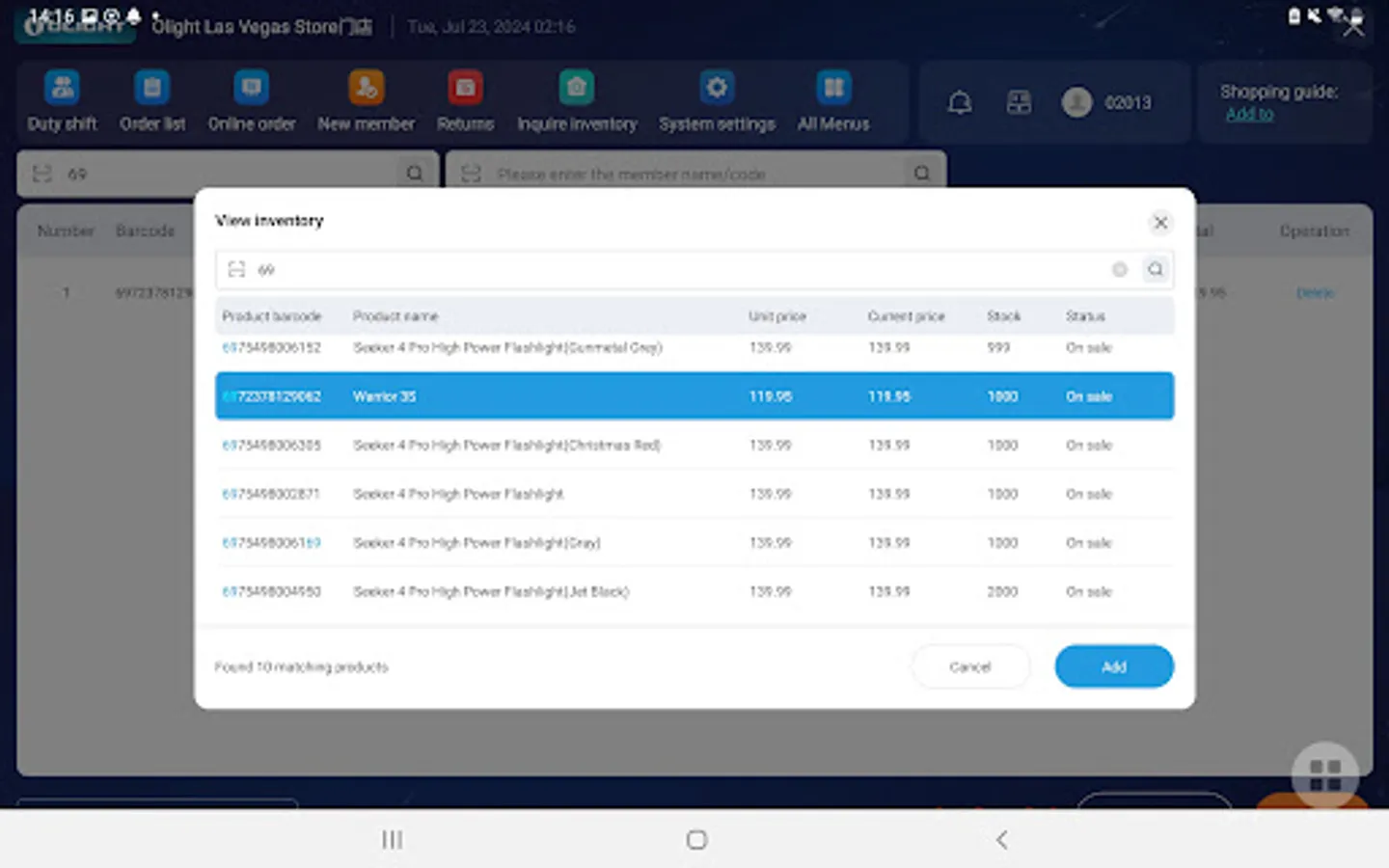Image resolution: width=1389 pixels, height=868 pixels.
Task: Click the barcode scan icon in the dialog search bar
Action: pos(236,269)
